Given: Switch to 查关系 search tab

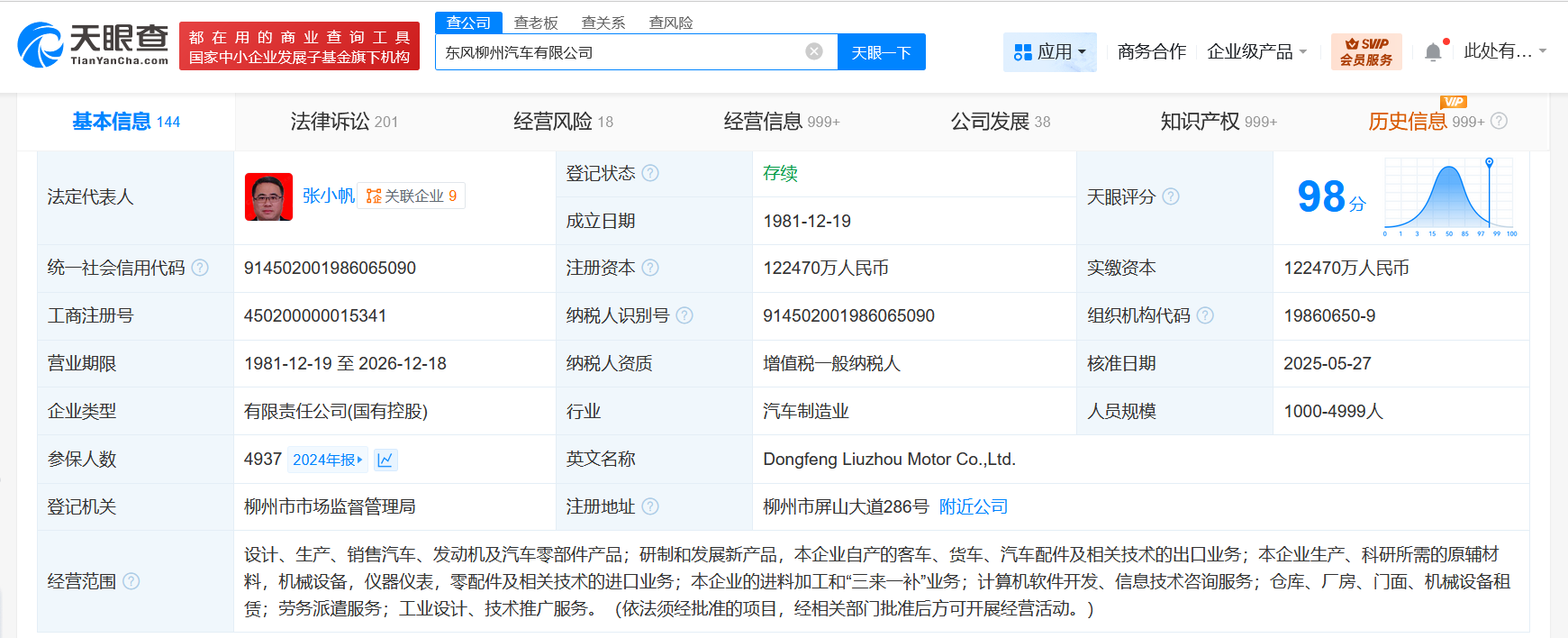Looking at the screenshot, I should 603,23.
